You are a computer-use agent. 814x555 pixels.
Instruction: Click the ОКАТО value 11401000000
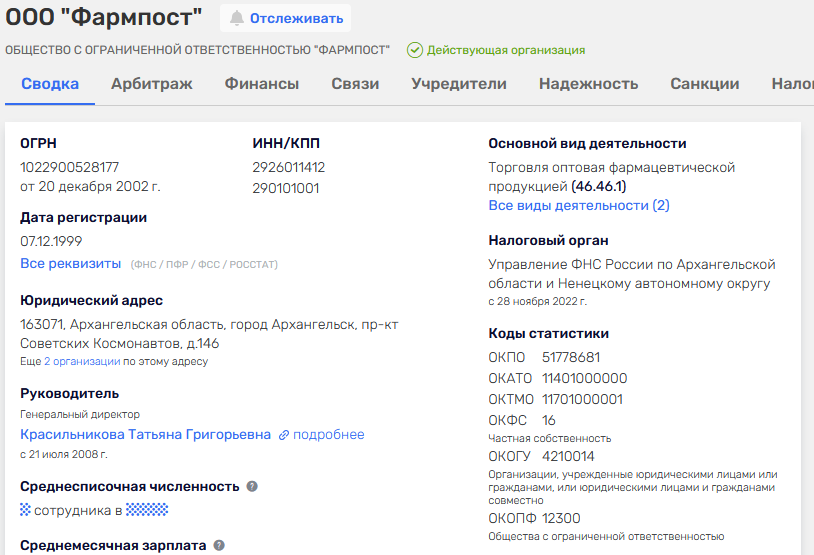pos(585,378)
